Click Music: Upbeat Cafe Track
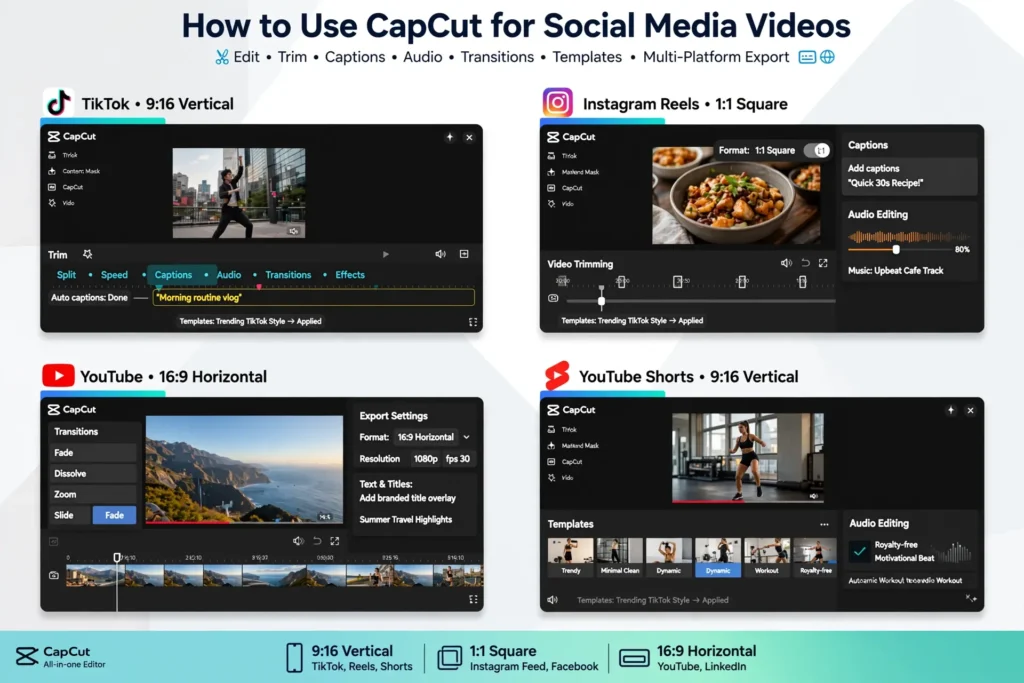Image resolution: width=1024 pixels, height=683 pixels. [895, 270]
